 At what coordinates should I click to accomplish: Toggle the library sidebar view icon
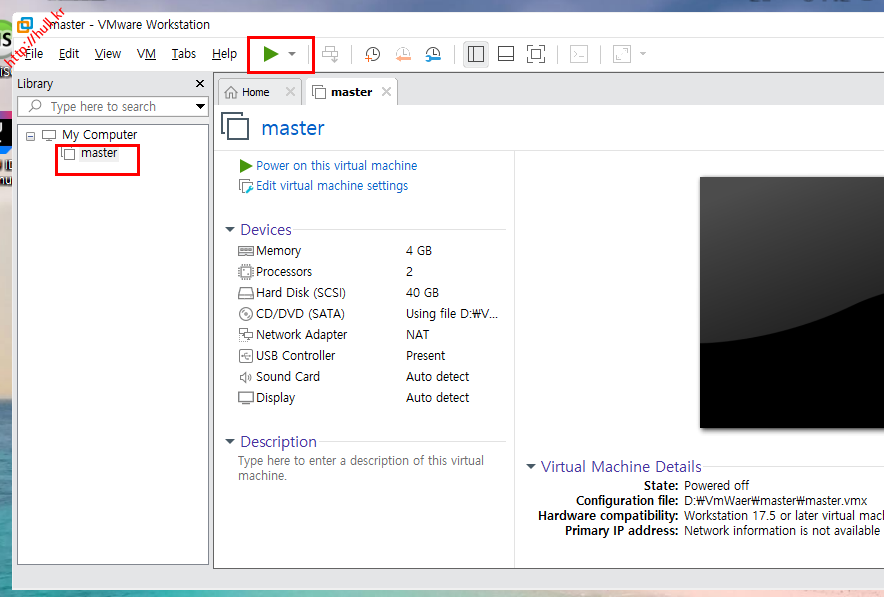[x=476, y=54]
